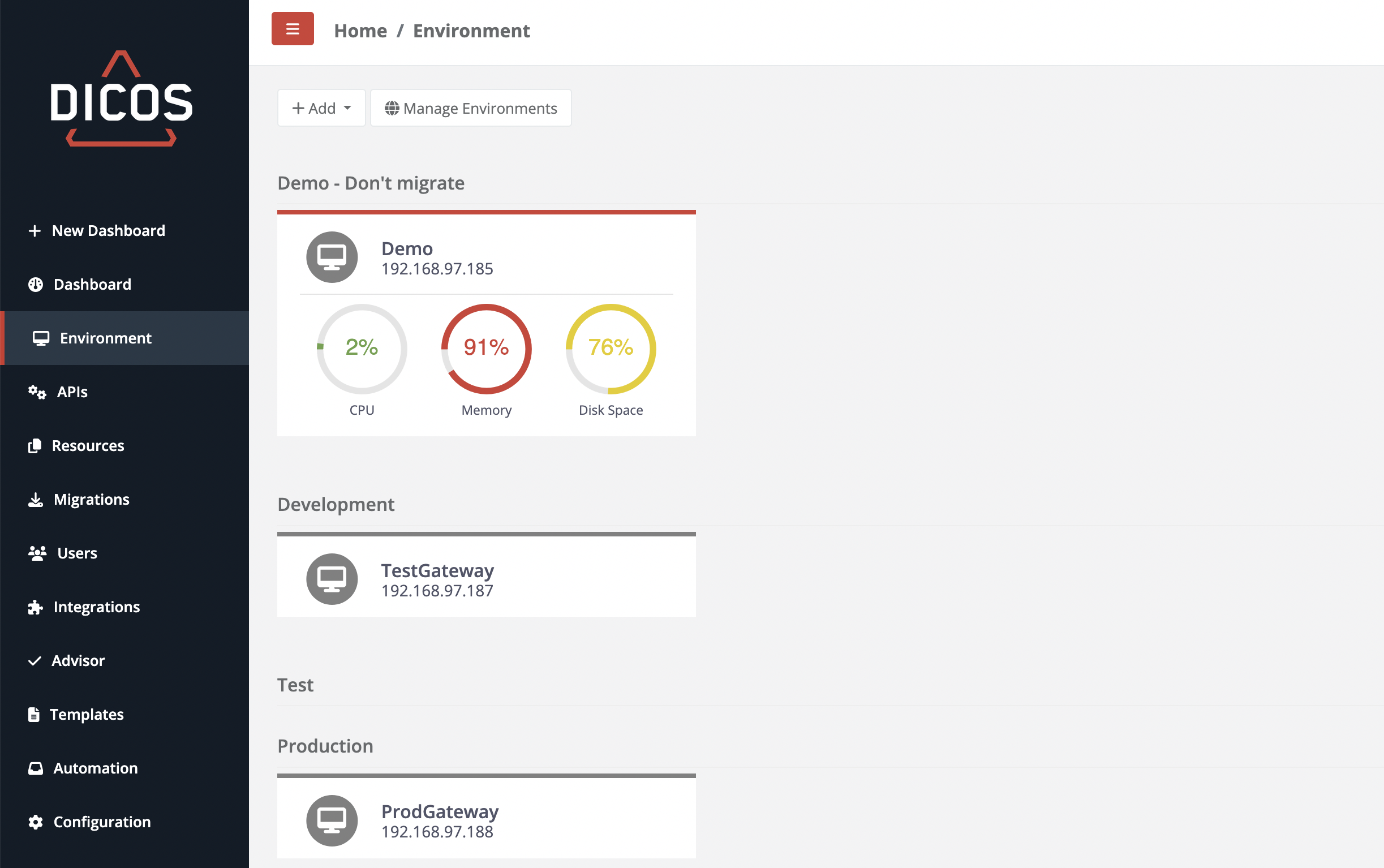
Task: Click IP address 192.168.97.185
Action: coord(437,269)
